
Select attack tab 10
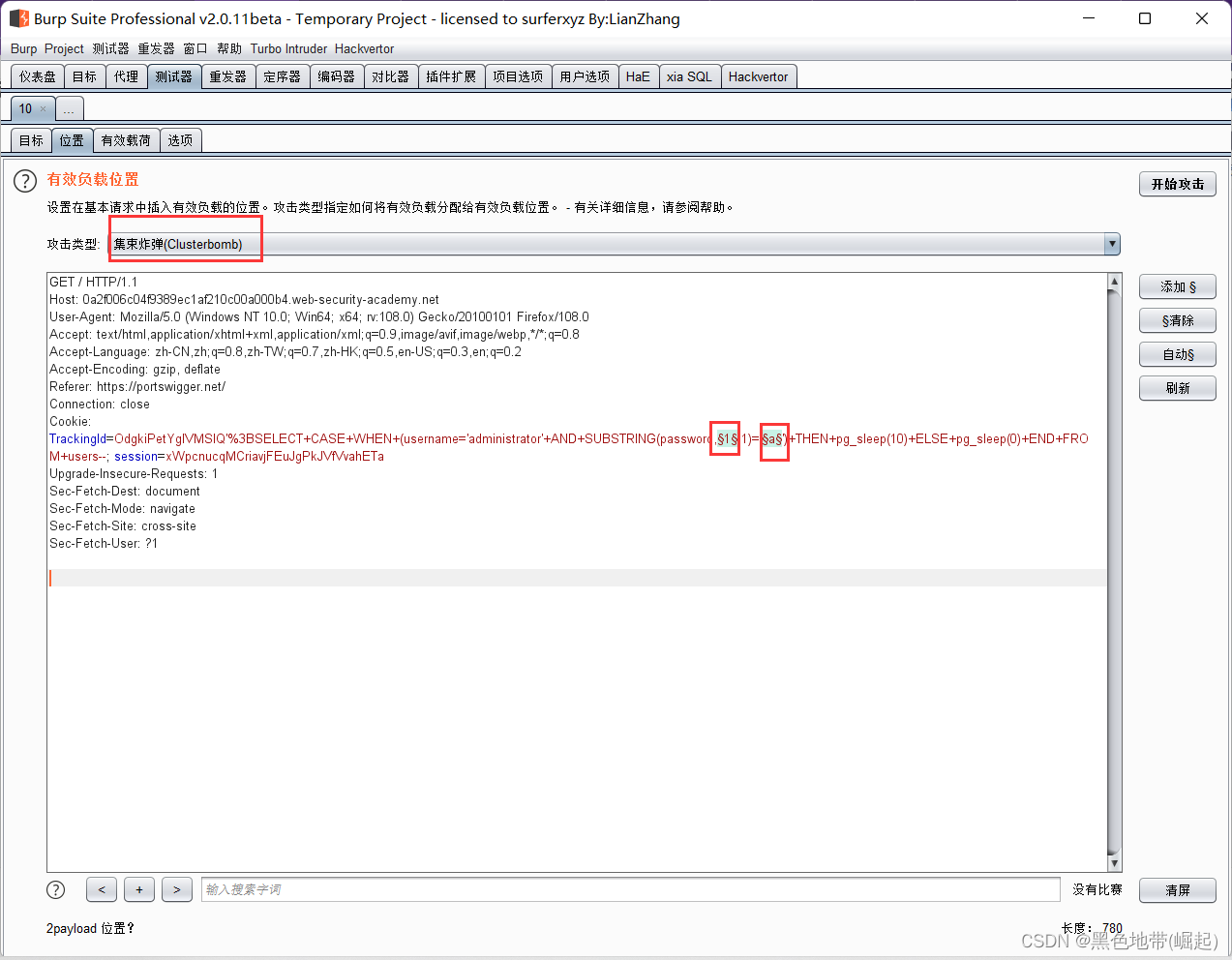click(x=26, y=108)
